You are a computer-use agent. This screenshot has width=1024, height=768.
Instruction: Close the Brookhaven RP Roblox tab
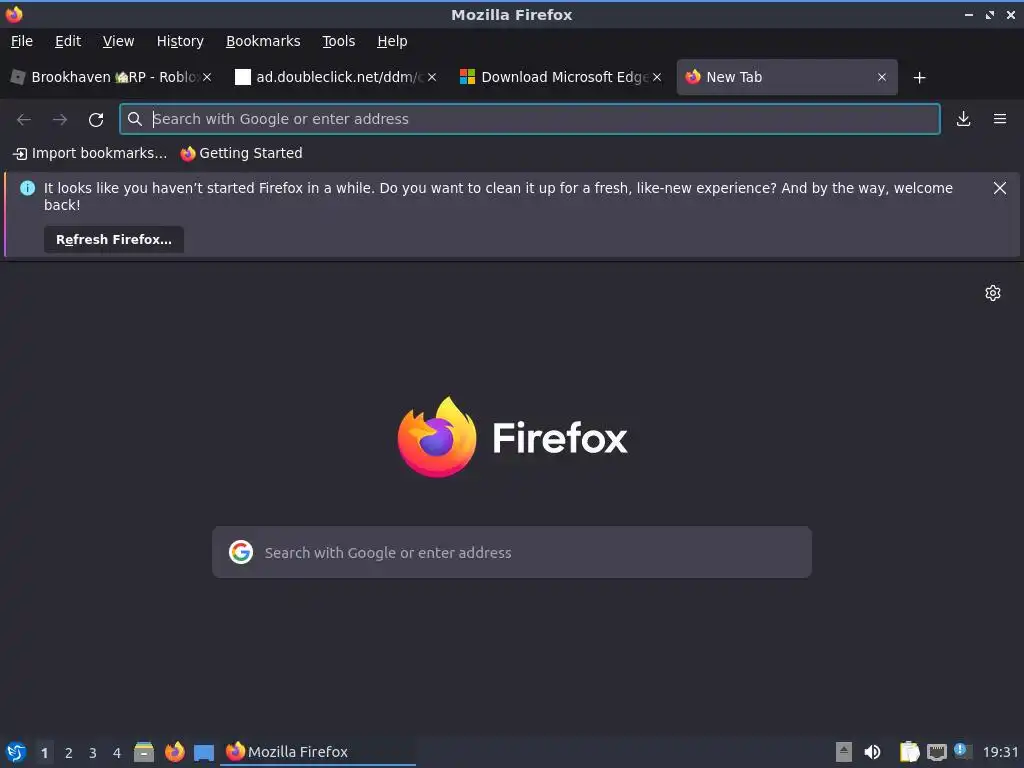(207, 77)
